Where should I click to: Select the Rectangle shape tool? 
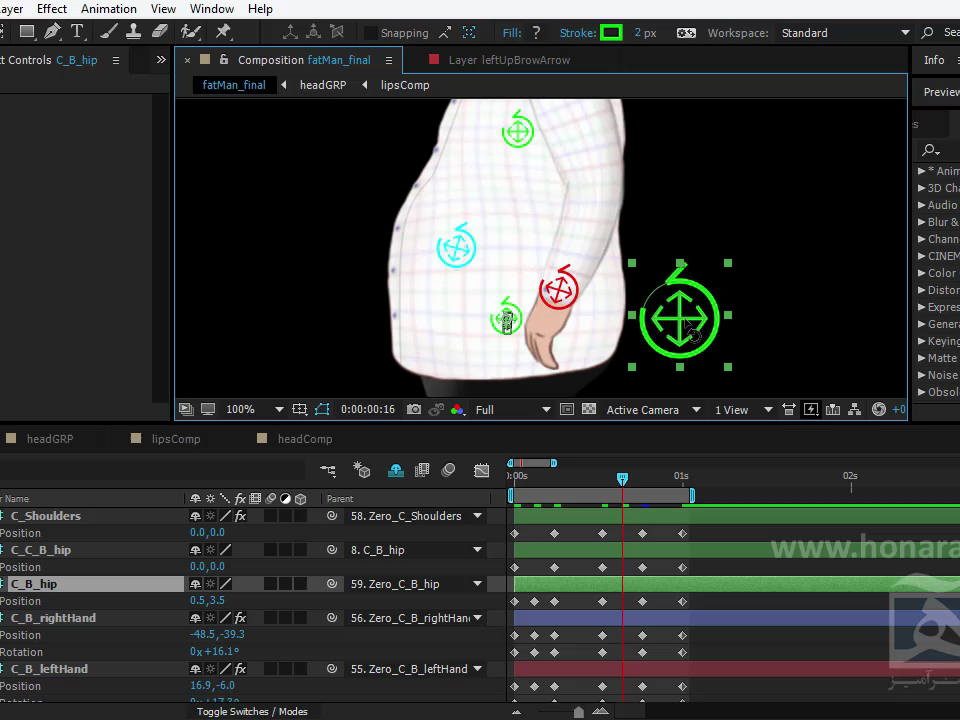[26, 32]
